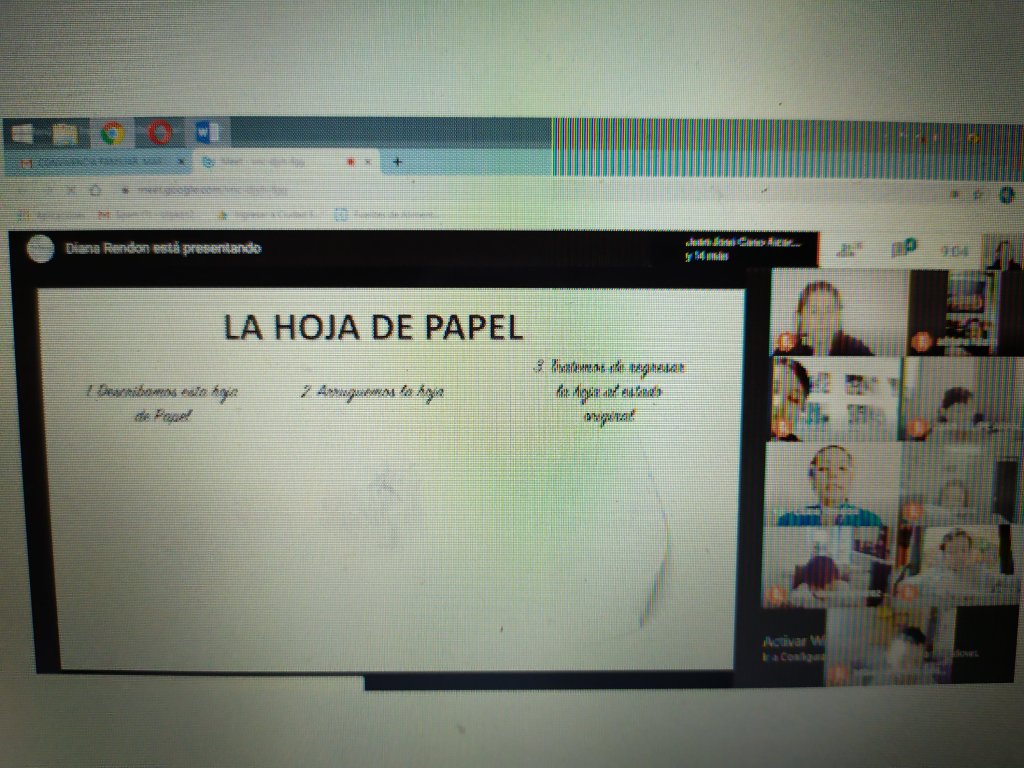Click the browser reload/stop button

(x=69, y=190)
